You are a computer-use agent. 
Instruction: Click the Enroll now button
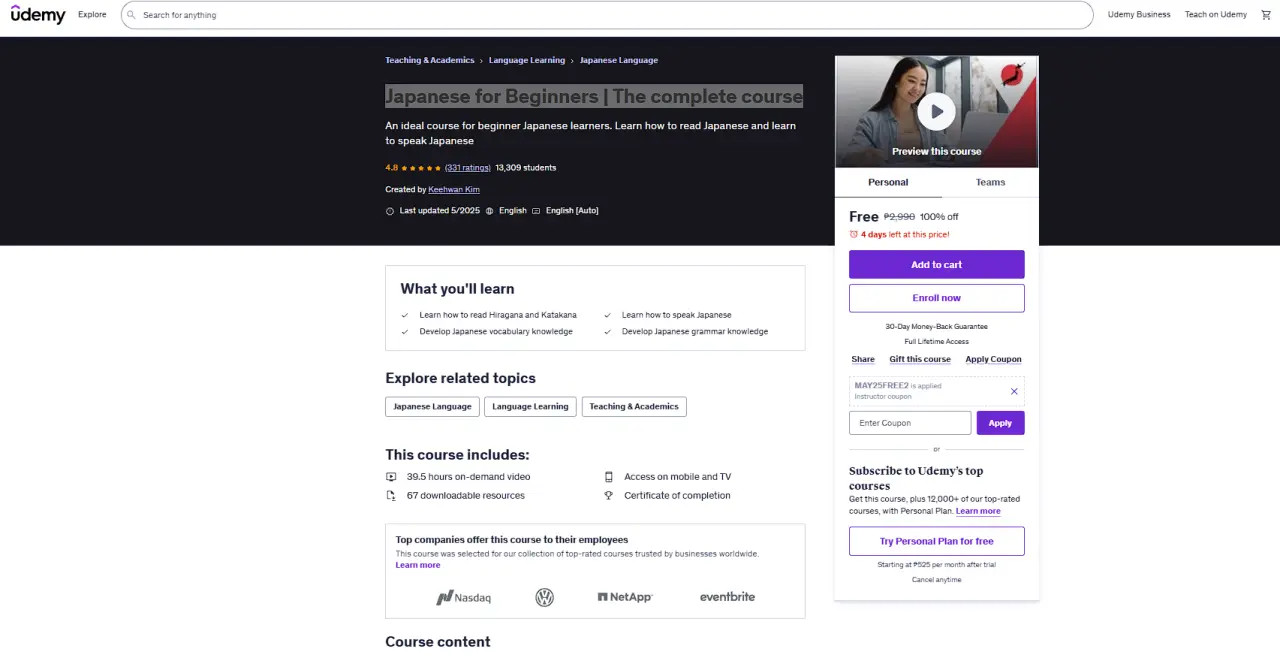click(x=937, y=298)
